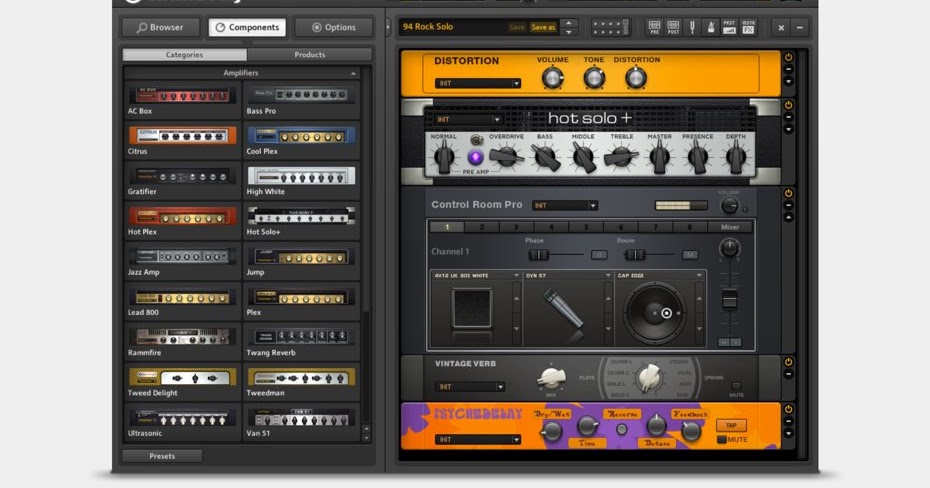Choose the Plex amplifier
The image size is (930, 488).
pos(301,302)
